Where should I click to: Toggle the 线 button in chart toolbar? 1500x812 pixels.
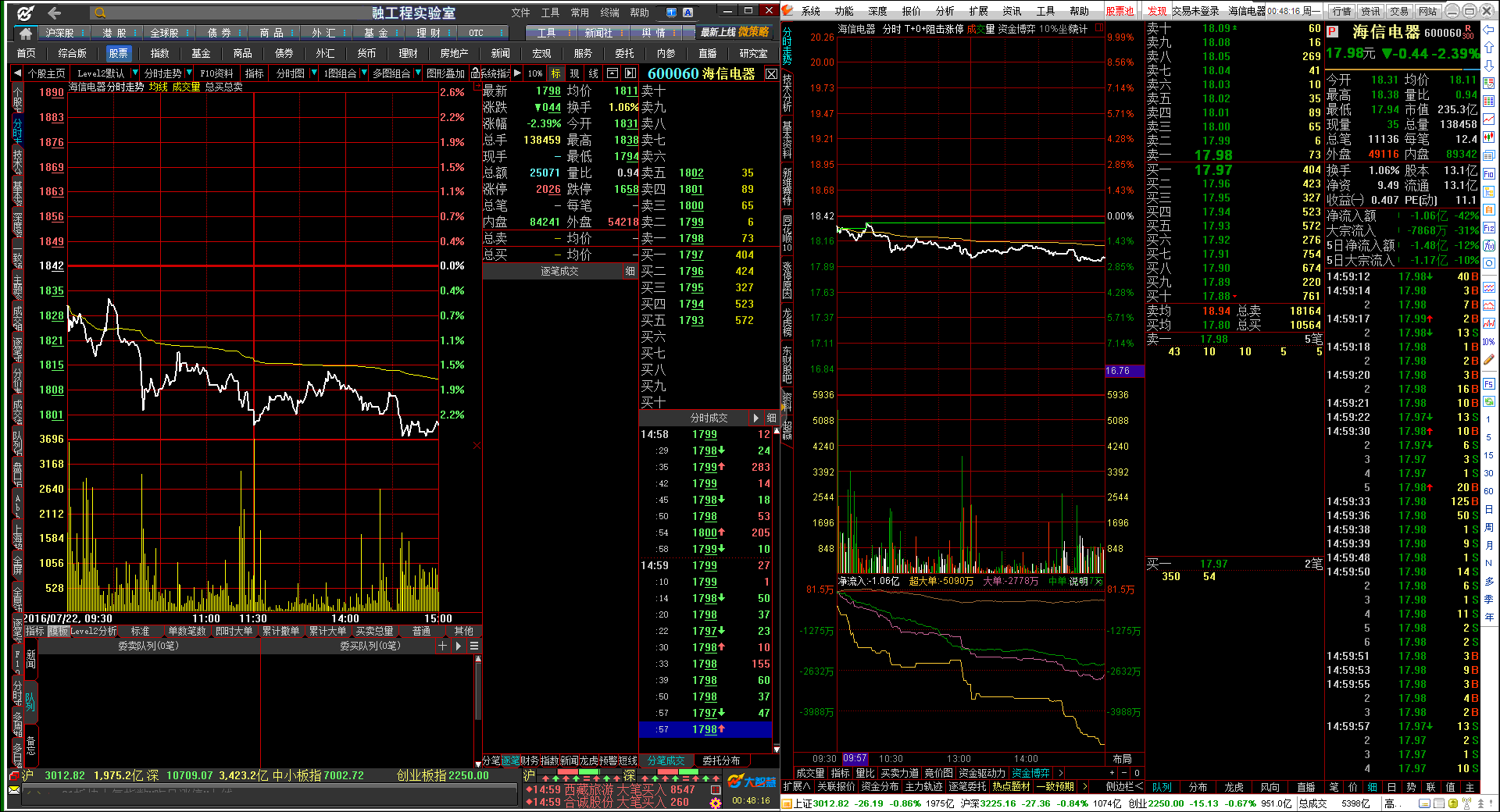click(x=594, y=73)
